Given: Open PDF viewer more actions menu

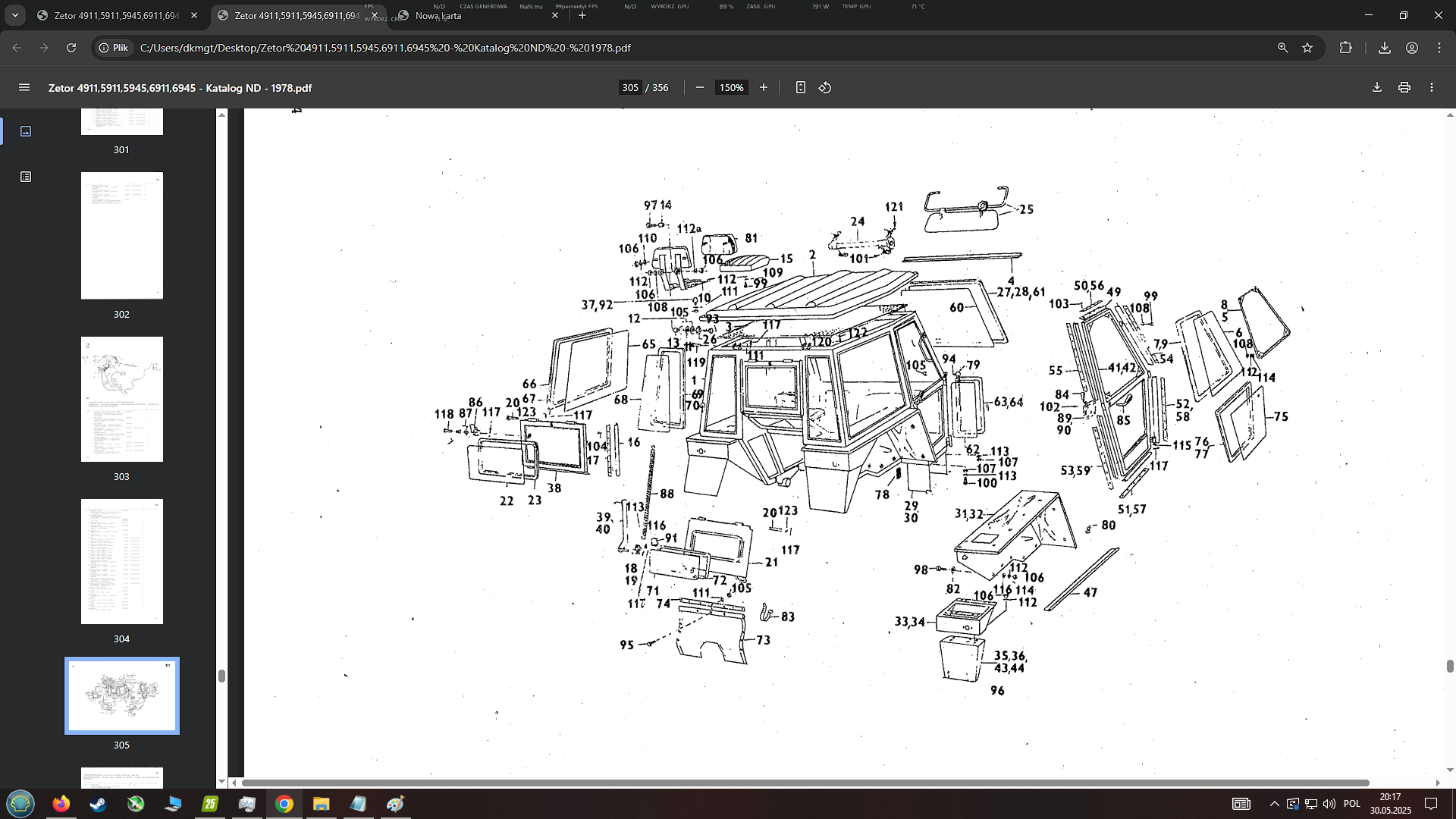Looking at the screenshot, I should 1432,88.
